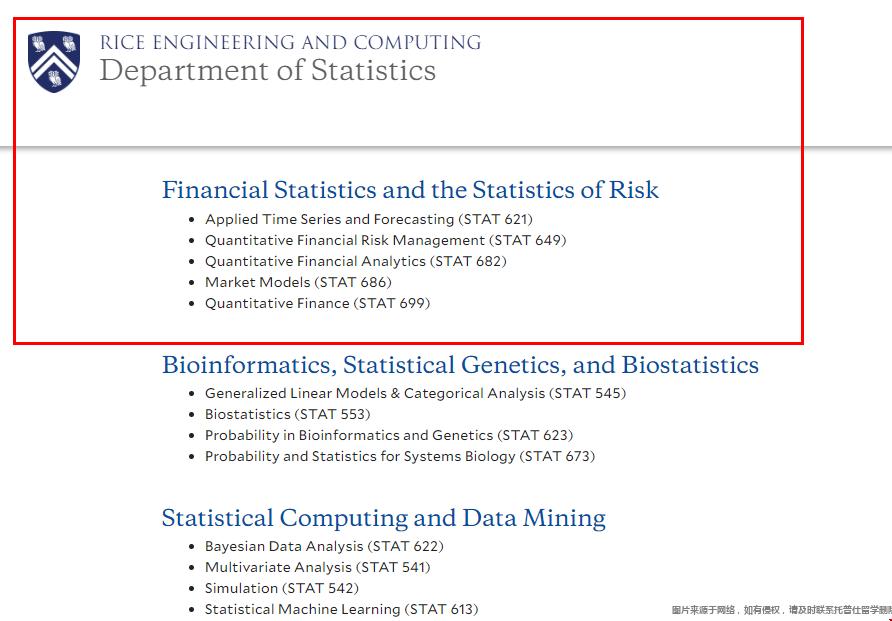Screen dimensions: 892x621
Task: Select Probability and Statistics for Systems Biology
Action: [400, 457]
